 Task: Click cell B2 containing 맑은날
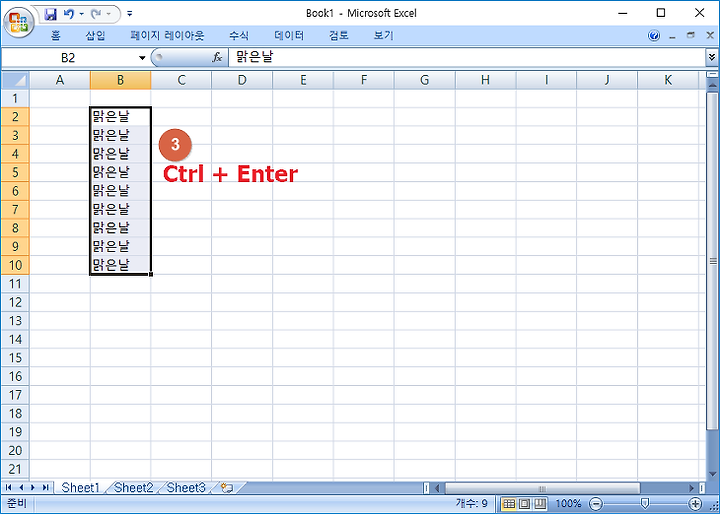120,117
